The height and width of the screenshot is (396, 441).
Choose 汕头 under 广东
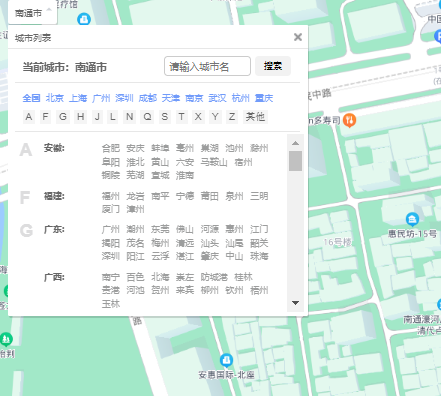[x=210, y=243]
